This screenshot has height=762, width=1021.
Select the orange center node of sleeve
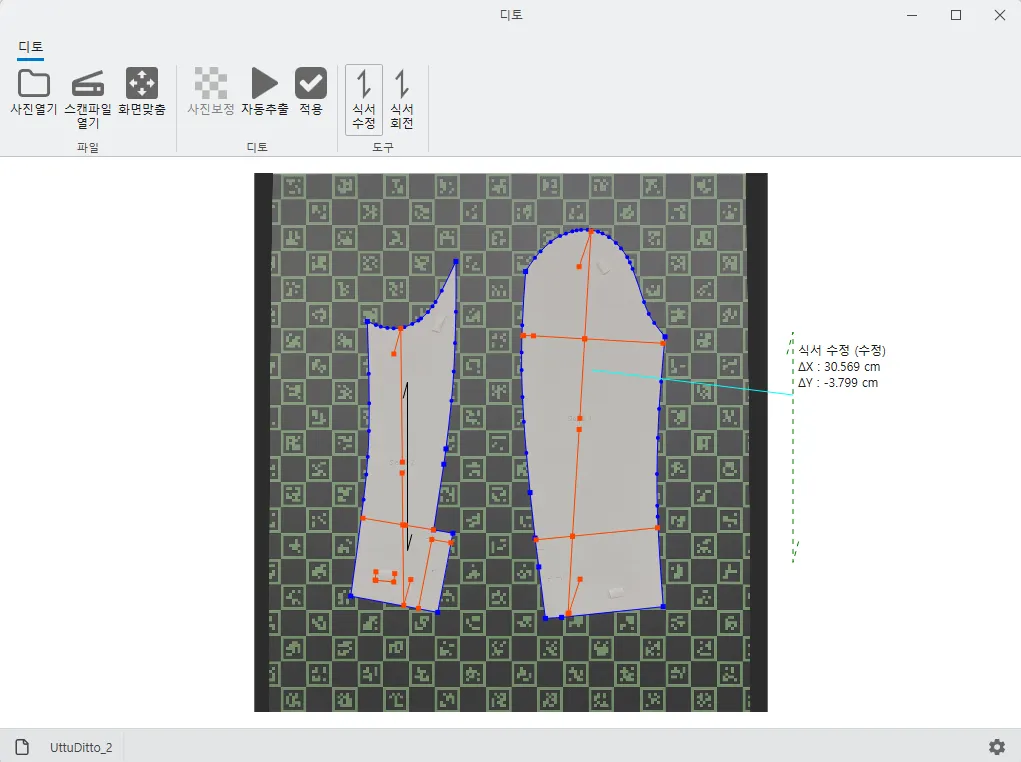click(585, 339)
